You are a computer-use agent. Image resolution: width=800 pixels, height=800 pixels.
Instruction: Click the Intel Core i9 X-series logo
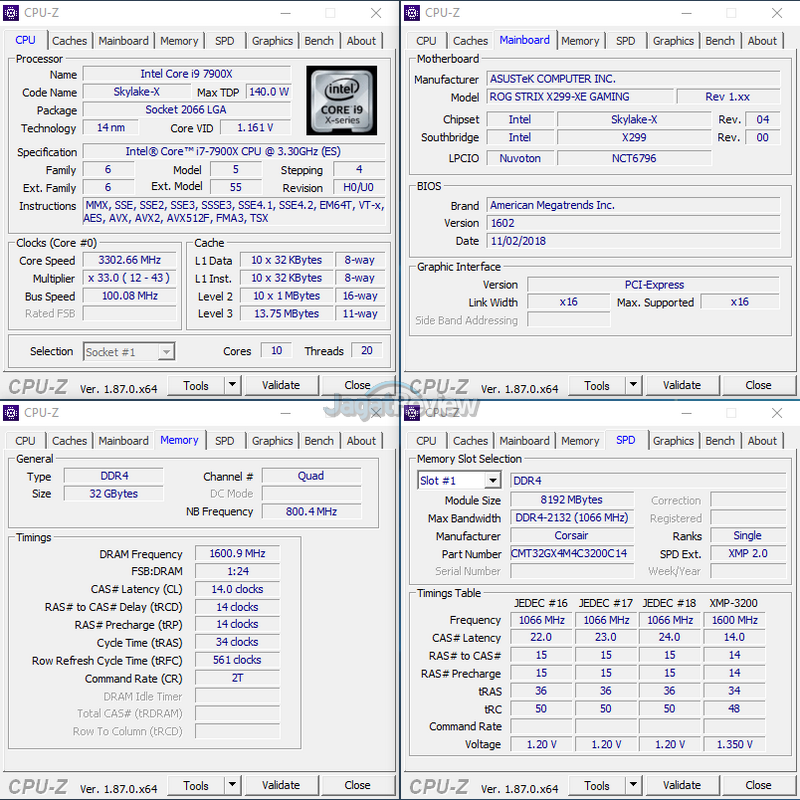click(342, 101)
